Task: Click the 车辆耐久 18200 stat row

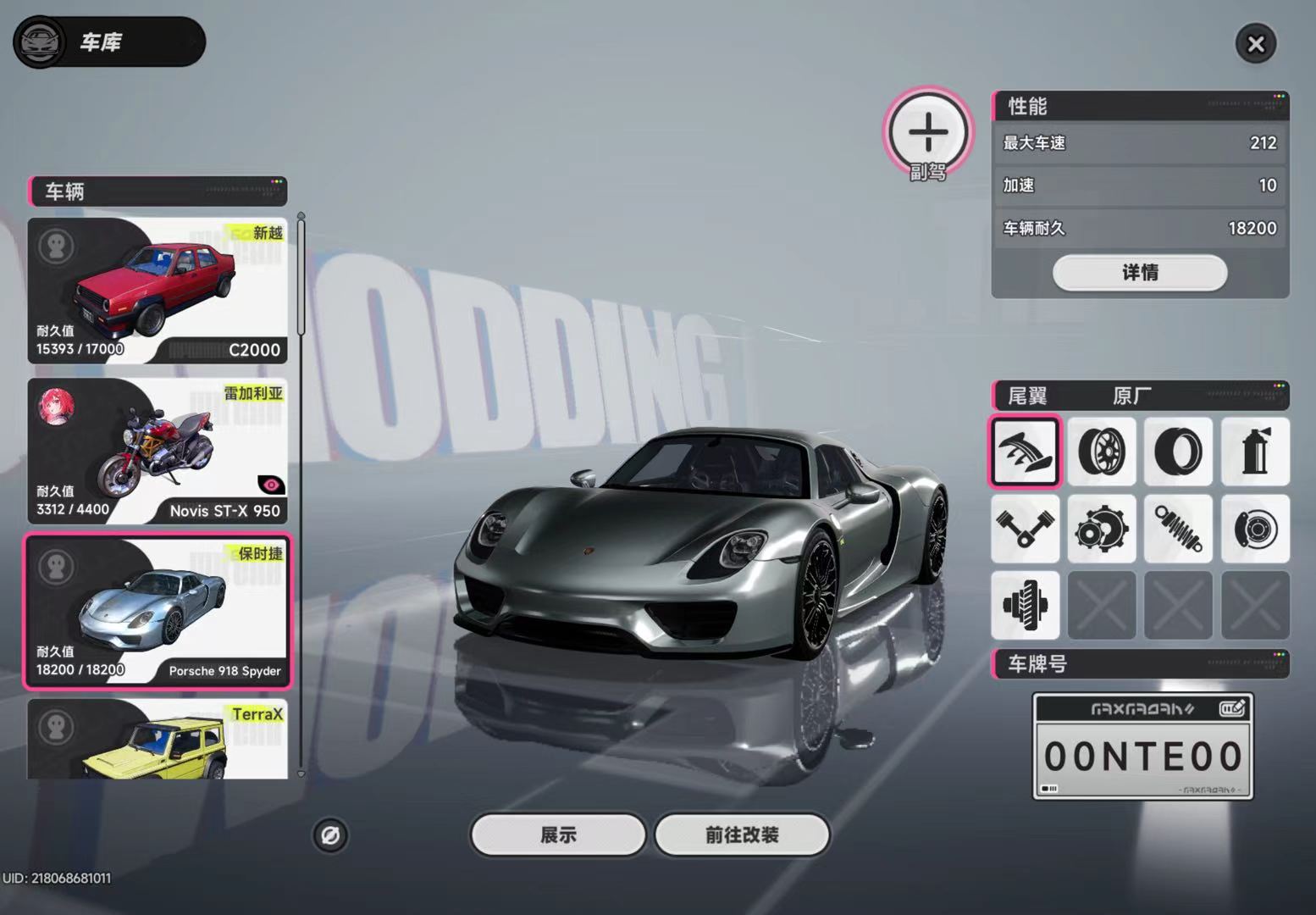Action: point(1140,228)
